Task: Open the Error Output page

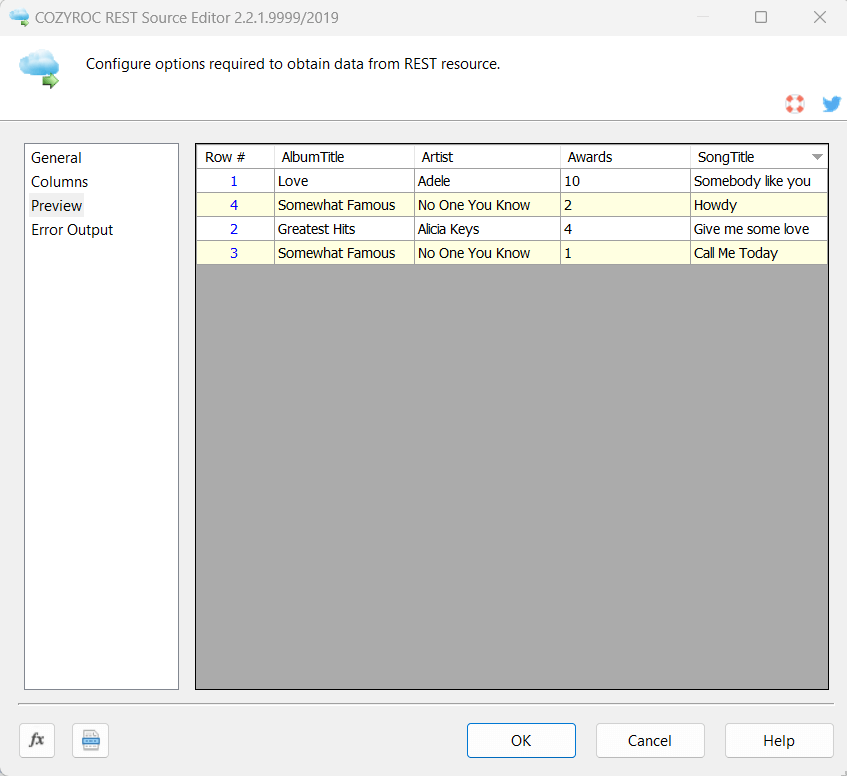Action: [x=72, y=230]
